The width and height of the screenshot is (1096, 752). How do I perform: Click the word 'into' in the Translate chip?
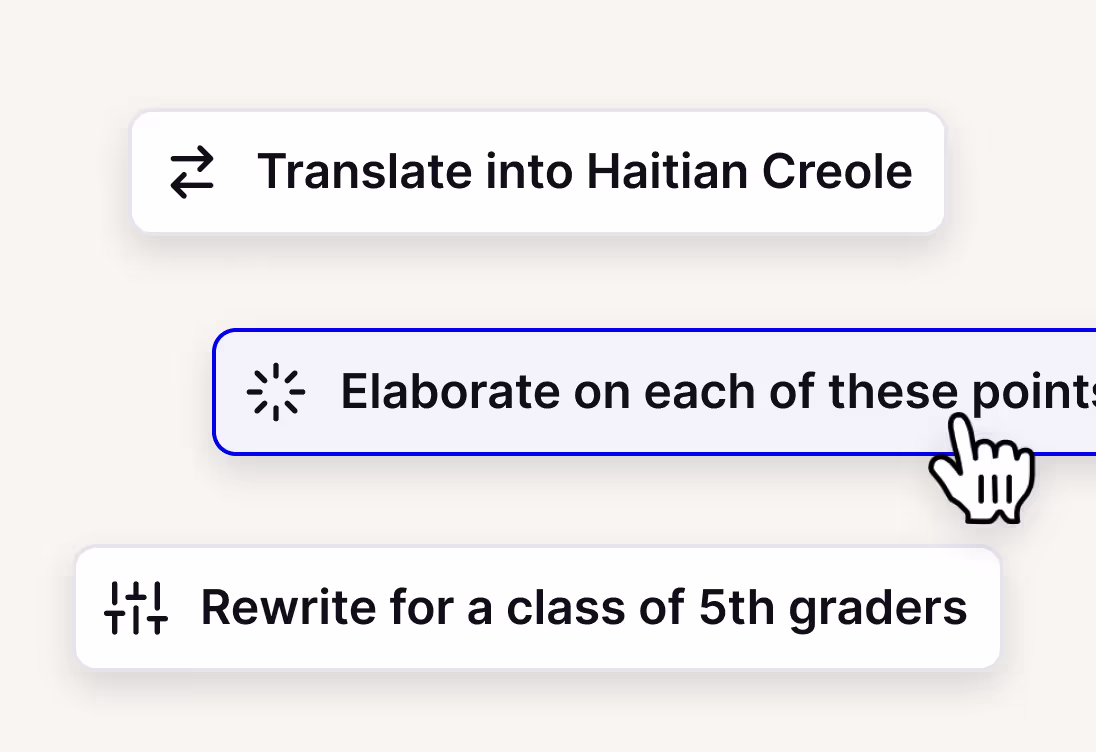coord(529,172)
